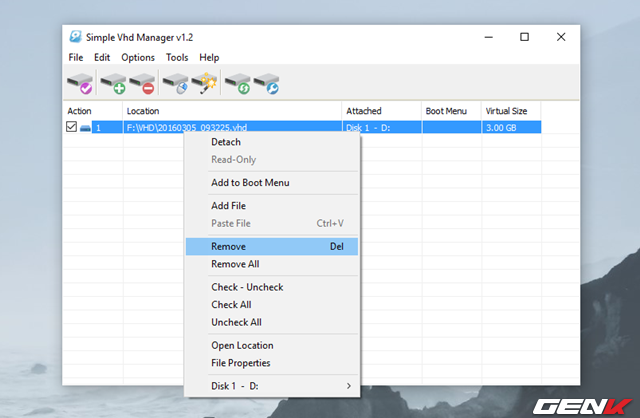This screenshot has height=418, width=640.
Task: Click the Disk 1 - D: attached cell in row 1
Action: click(x=382, y=127)
